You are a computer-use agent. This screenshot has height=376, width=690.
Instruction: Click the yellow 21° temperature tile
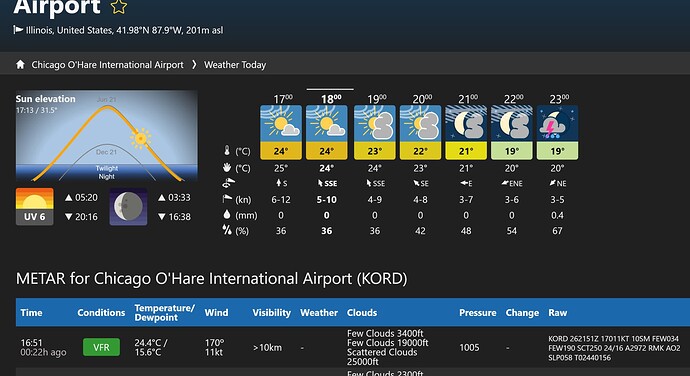[x=466, y=151]
